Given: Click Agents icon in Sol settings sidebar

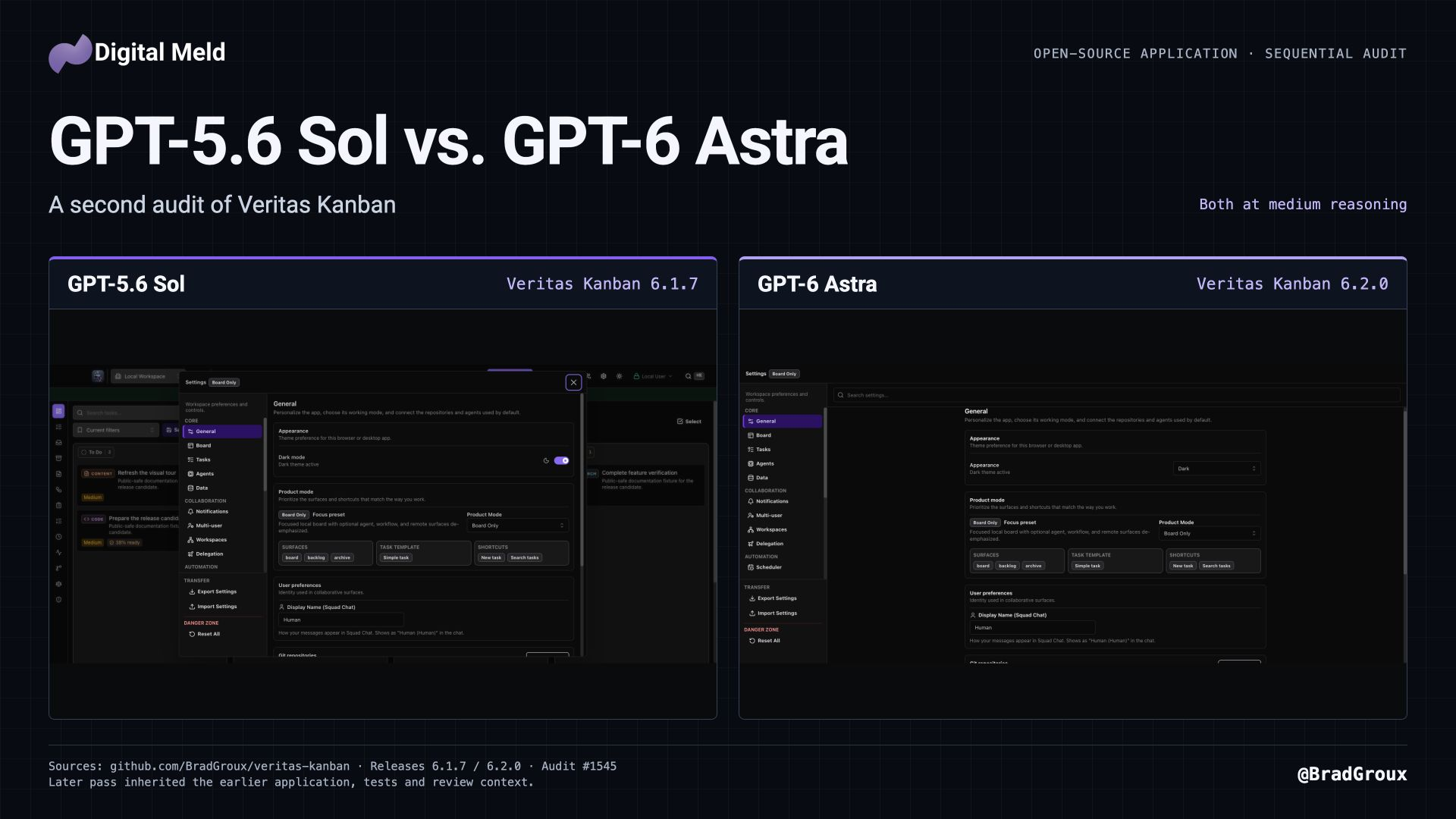Looking at the screenshot, I should (190, 474).
